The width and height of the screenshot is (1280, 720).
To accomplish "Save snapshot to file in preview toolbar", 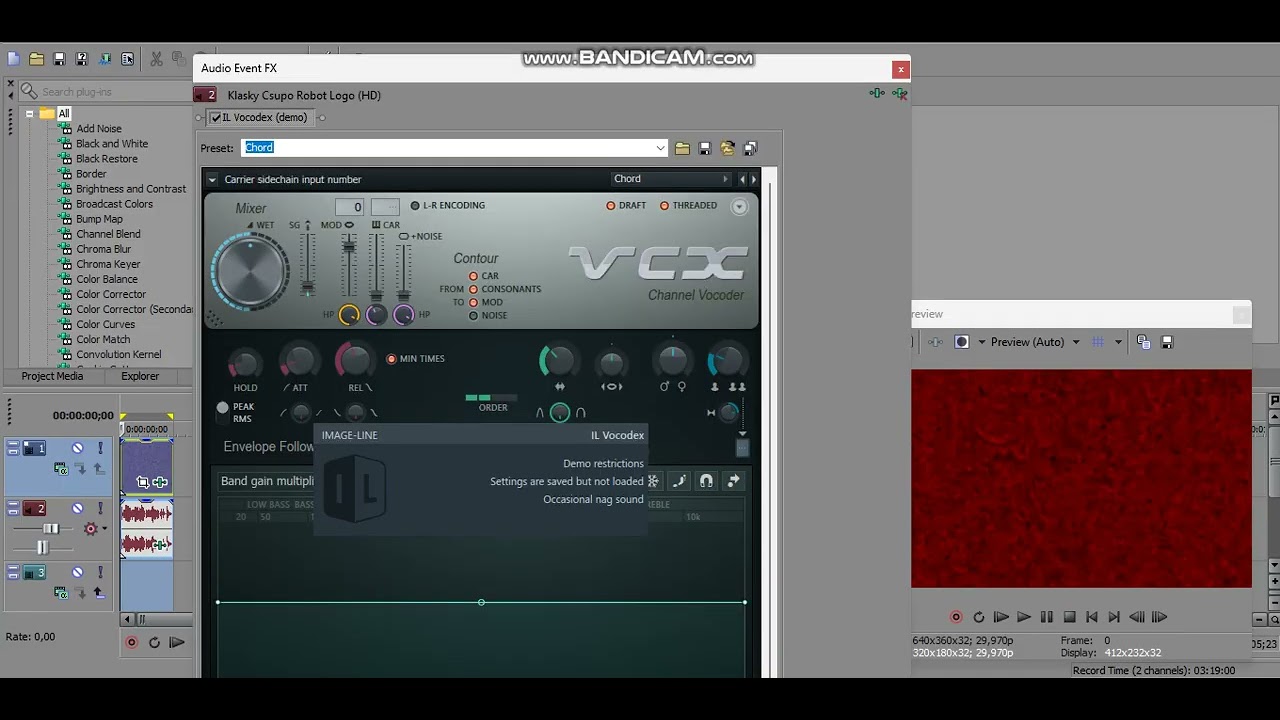I will pos(1166,342).
